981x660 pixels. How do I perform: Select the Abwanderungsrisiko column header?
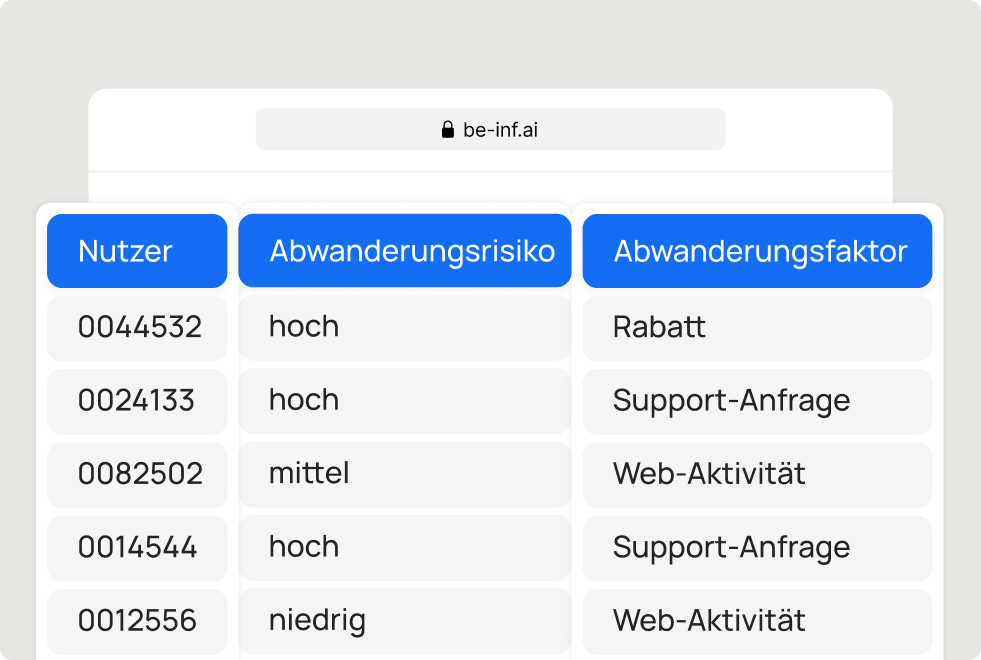click(x=405, y=251)
